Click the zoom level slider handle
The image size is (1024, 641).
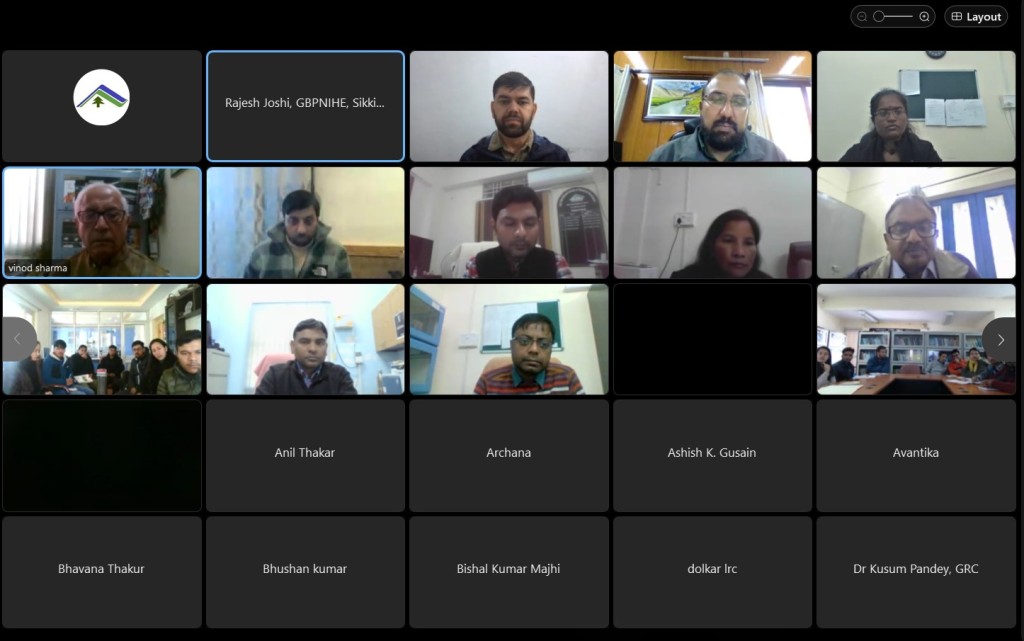click(x=879, y=16)
